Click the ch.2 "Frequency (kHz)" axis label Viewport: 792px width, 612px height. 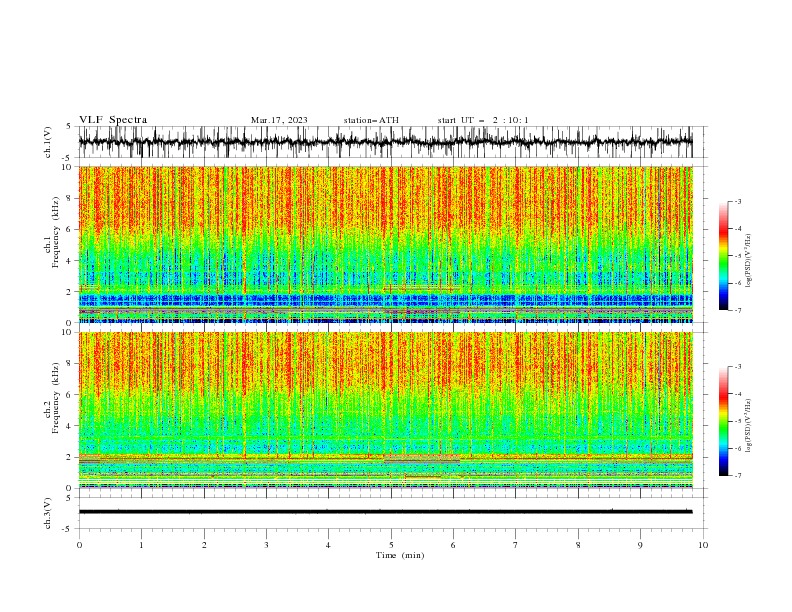point(56,398)
